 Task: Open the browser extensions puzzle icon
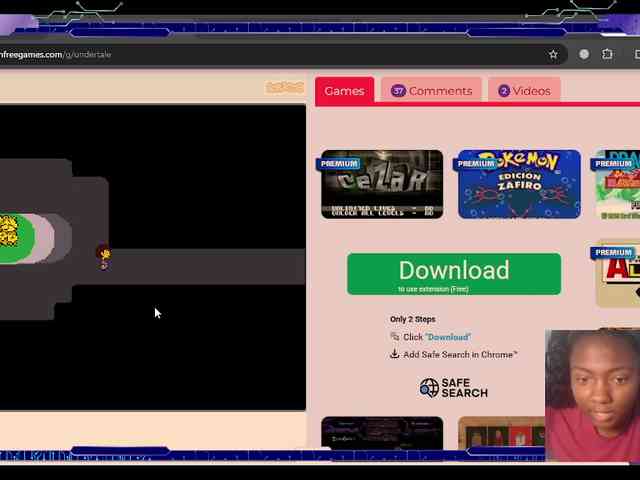[607, 54]
